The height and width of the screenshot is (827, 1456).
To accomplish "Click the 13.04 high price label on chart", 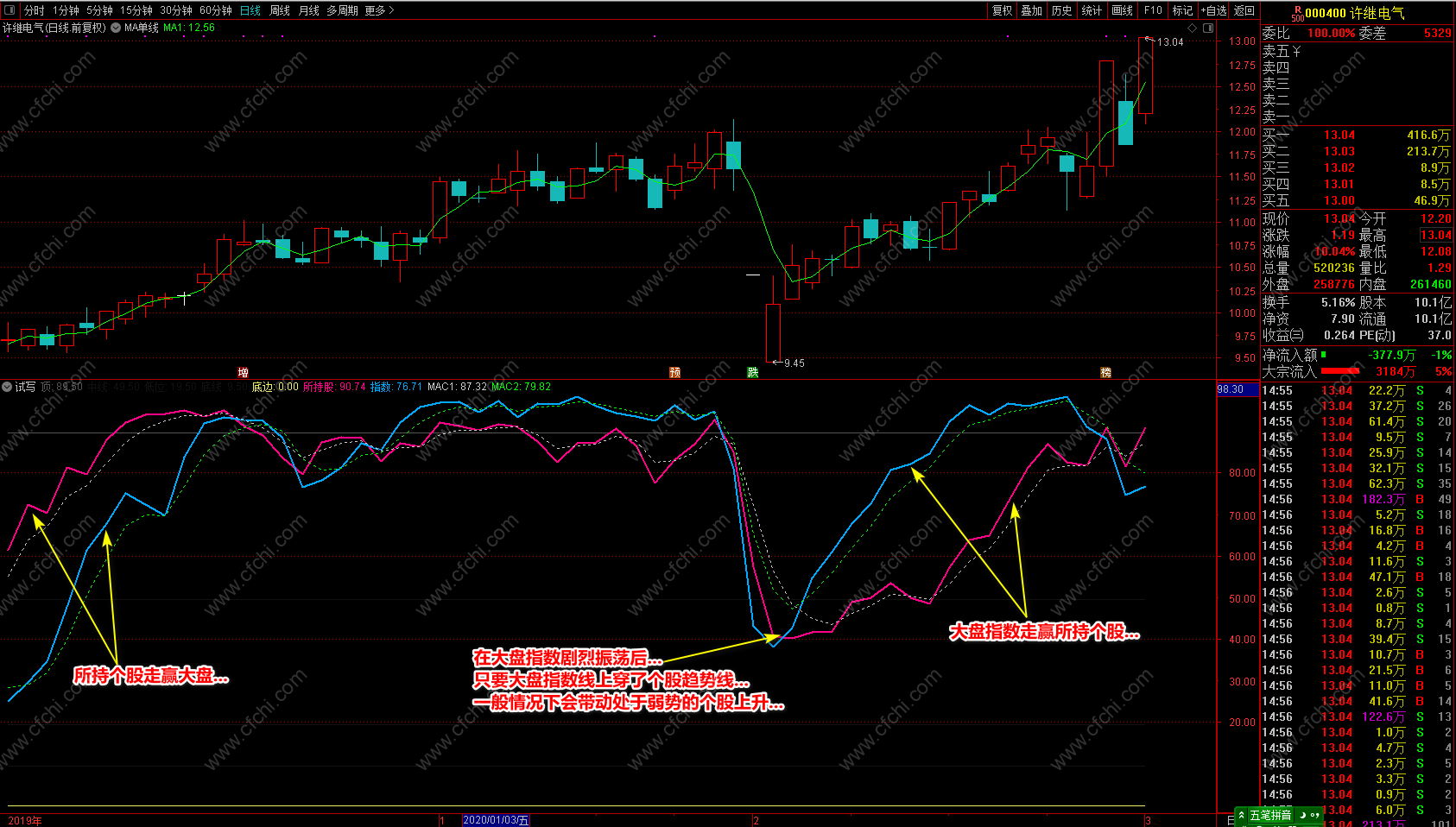I will pyautogui.click(x=1170, y=42).
